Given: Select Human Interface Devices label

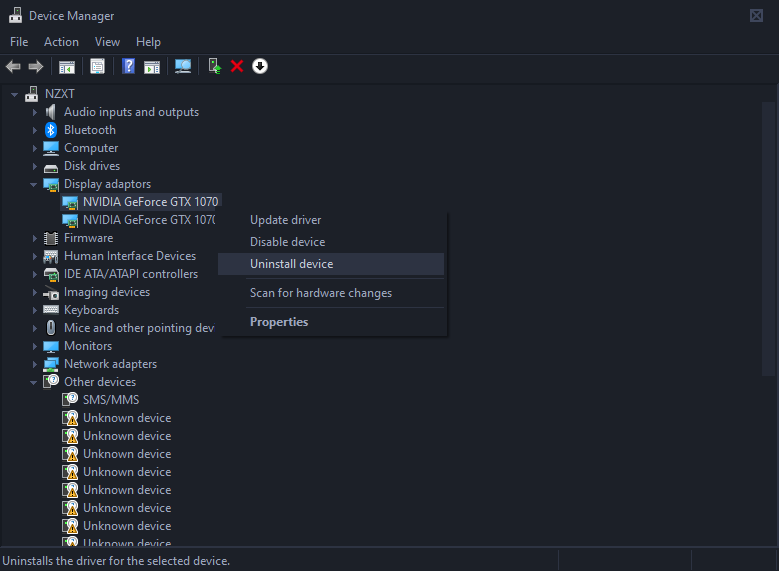Looking at the screenshot, I should pyautogui.click(x=130, y=256).
